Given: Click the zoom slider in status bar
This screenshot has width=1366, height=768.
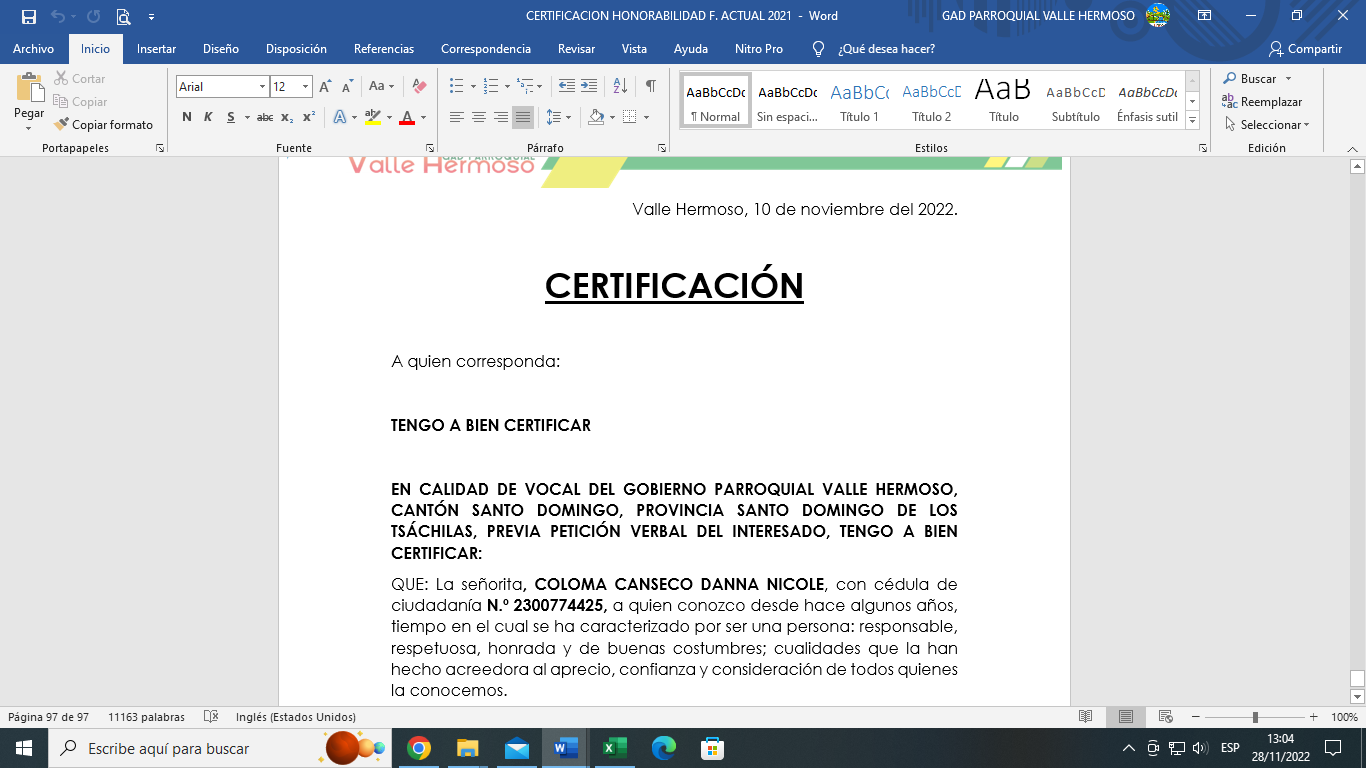Looking at the screenshot, I should 1255,717.
